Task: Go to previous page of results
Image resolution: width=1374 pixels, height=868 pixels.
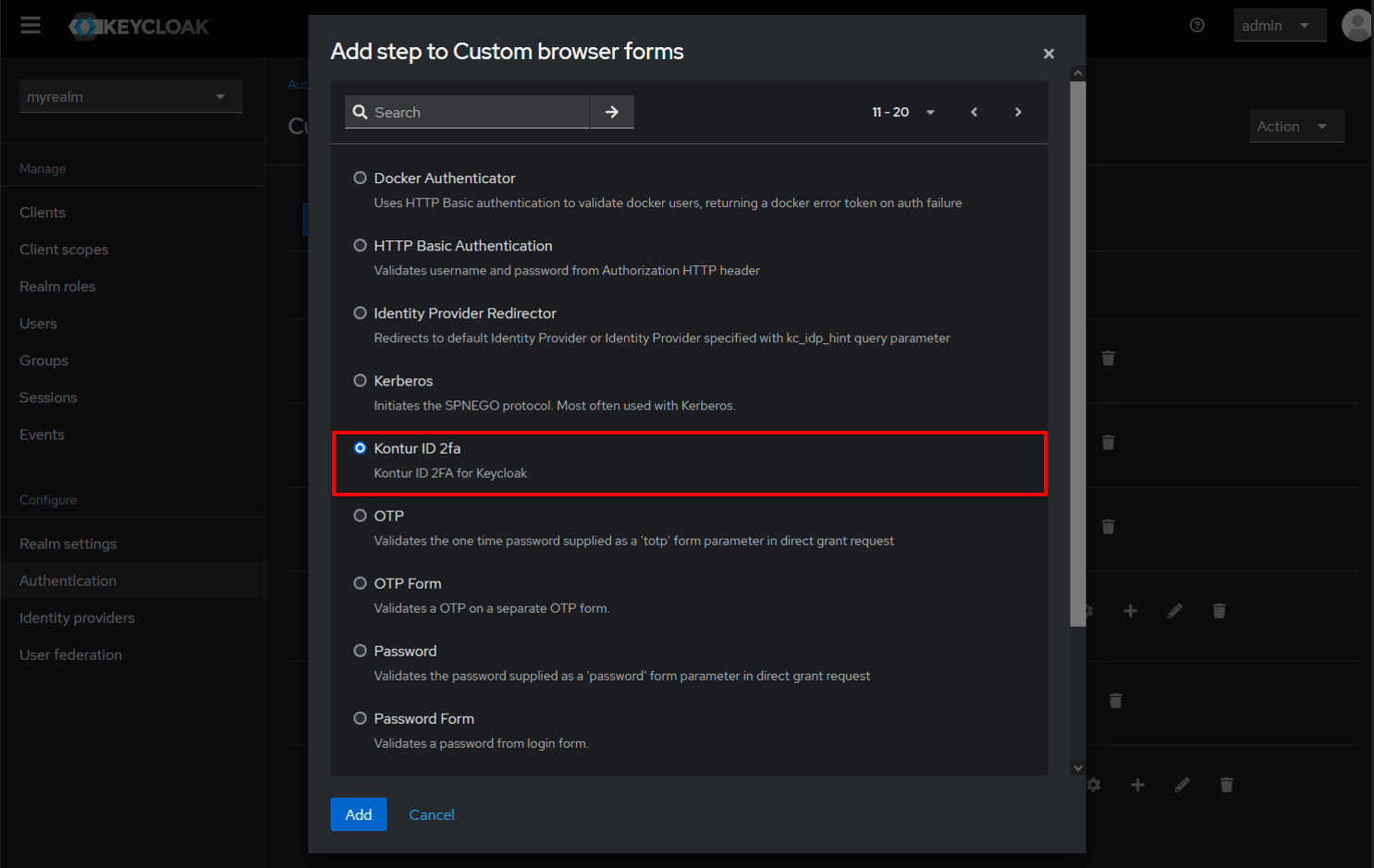Action: click(974, 112)
